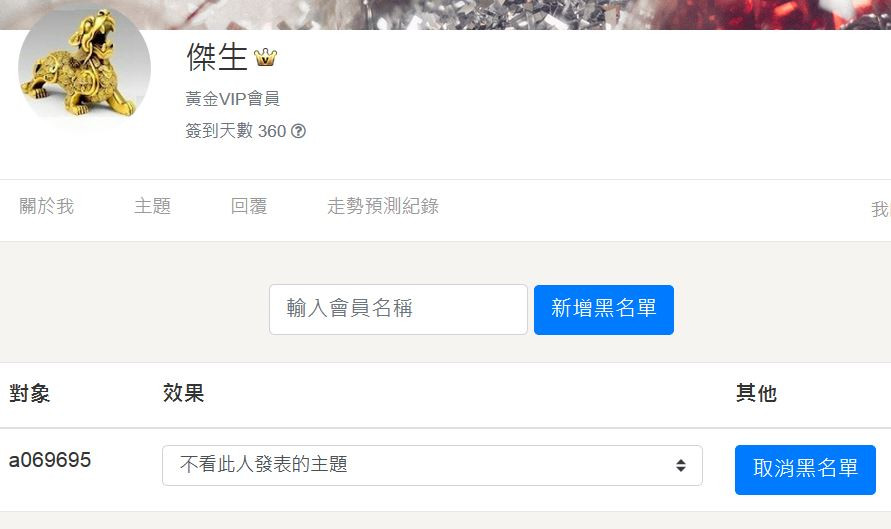Click the 效果 column header
The width and height of the screenshot is (891, 529).
point(184,393)
